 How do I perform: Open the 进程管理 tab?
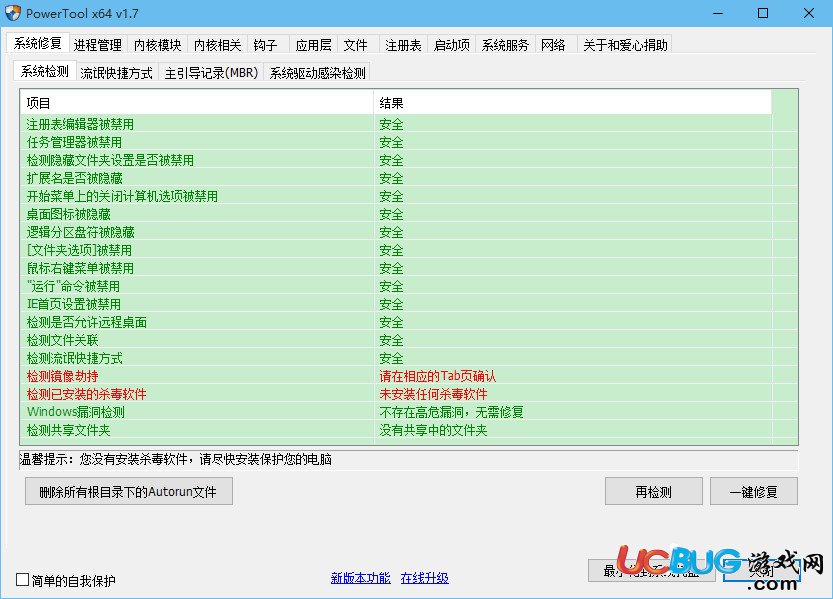[97, 45]
